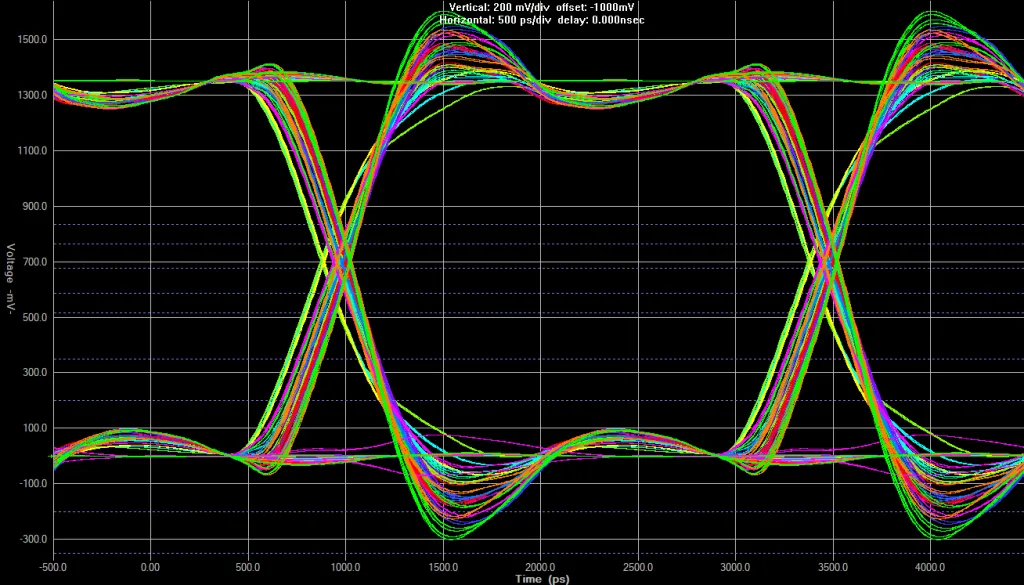
Task: Click the 900.0 voltage axis label
Action: pyautogui.click(x=35, y=206)
